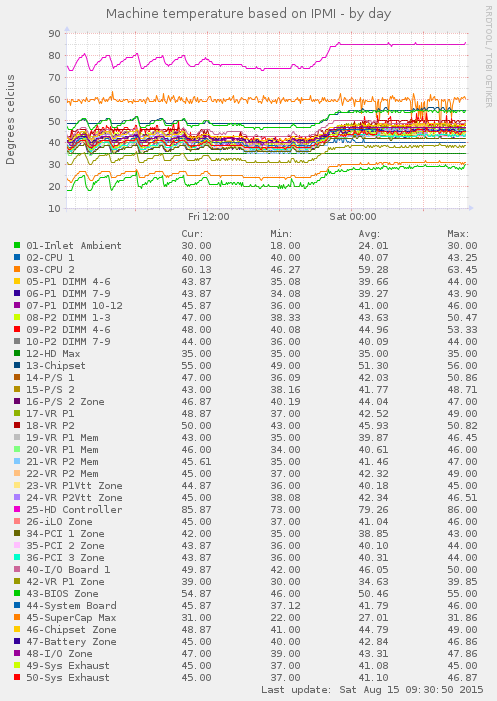The height and width of the screenshot is (701, 497).
Task: Click the orange 45-SuperCap Max swatch
Action: pyautogui.click(x=17, y=617)
